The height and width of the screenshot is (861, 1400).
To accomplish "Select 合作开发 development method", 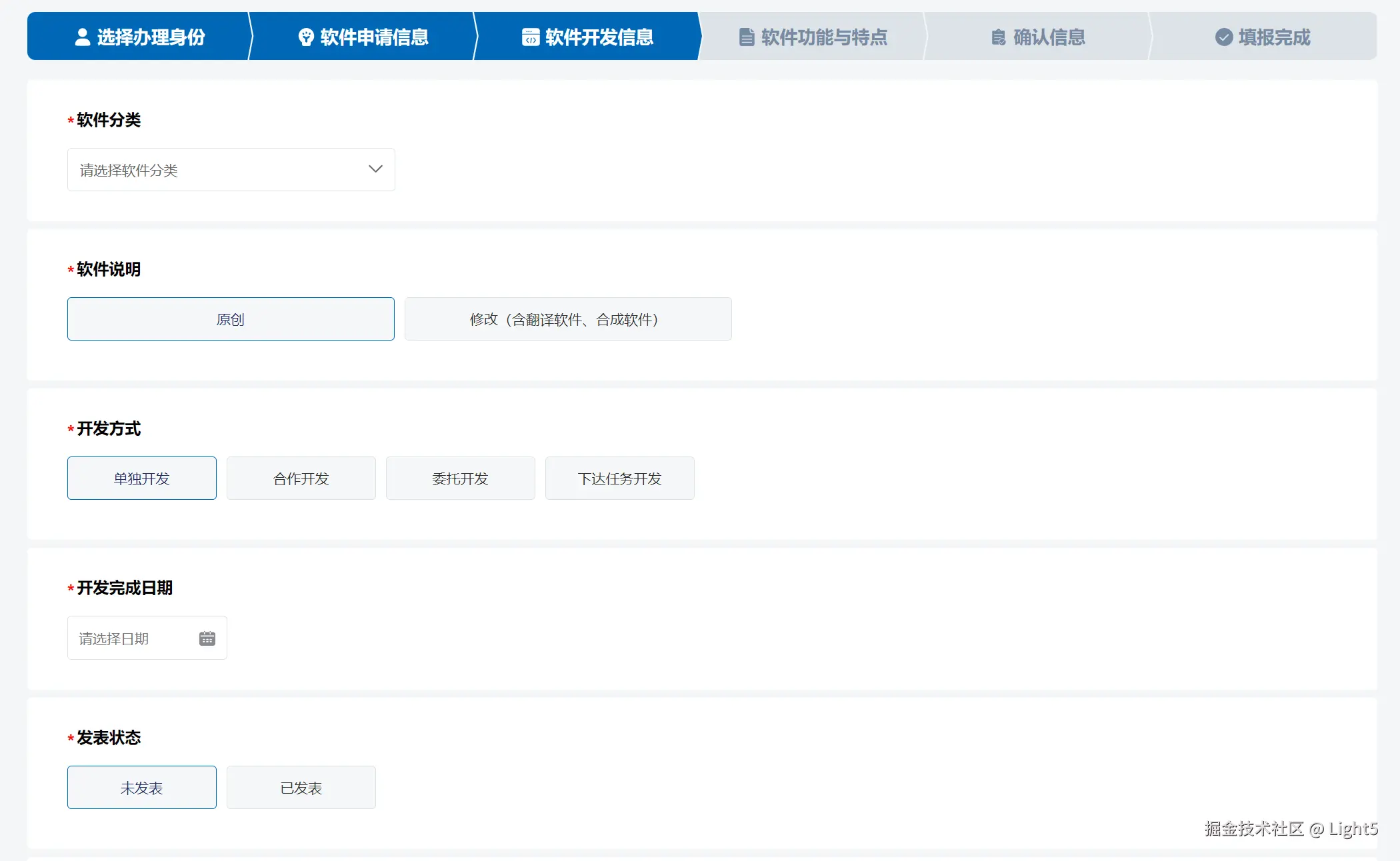I will [301, 478].
